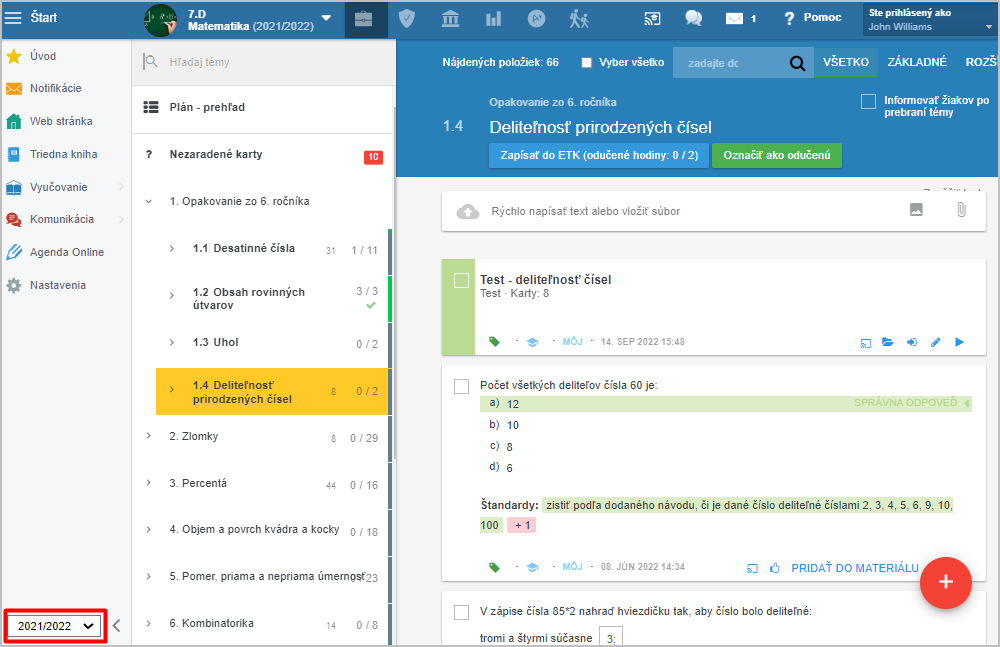The height and width of the screenshot is (647, 1000).
Task: Open the screen cast icon in top bar
Action: (652, 19)
